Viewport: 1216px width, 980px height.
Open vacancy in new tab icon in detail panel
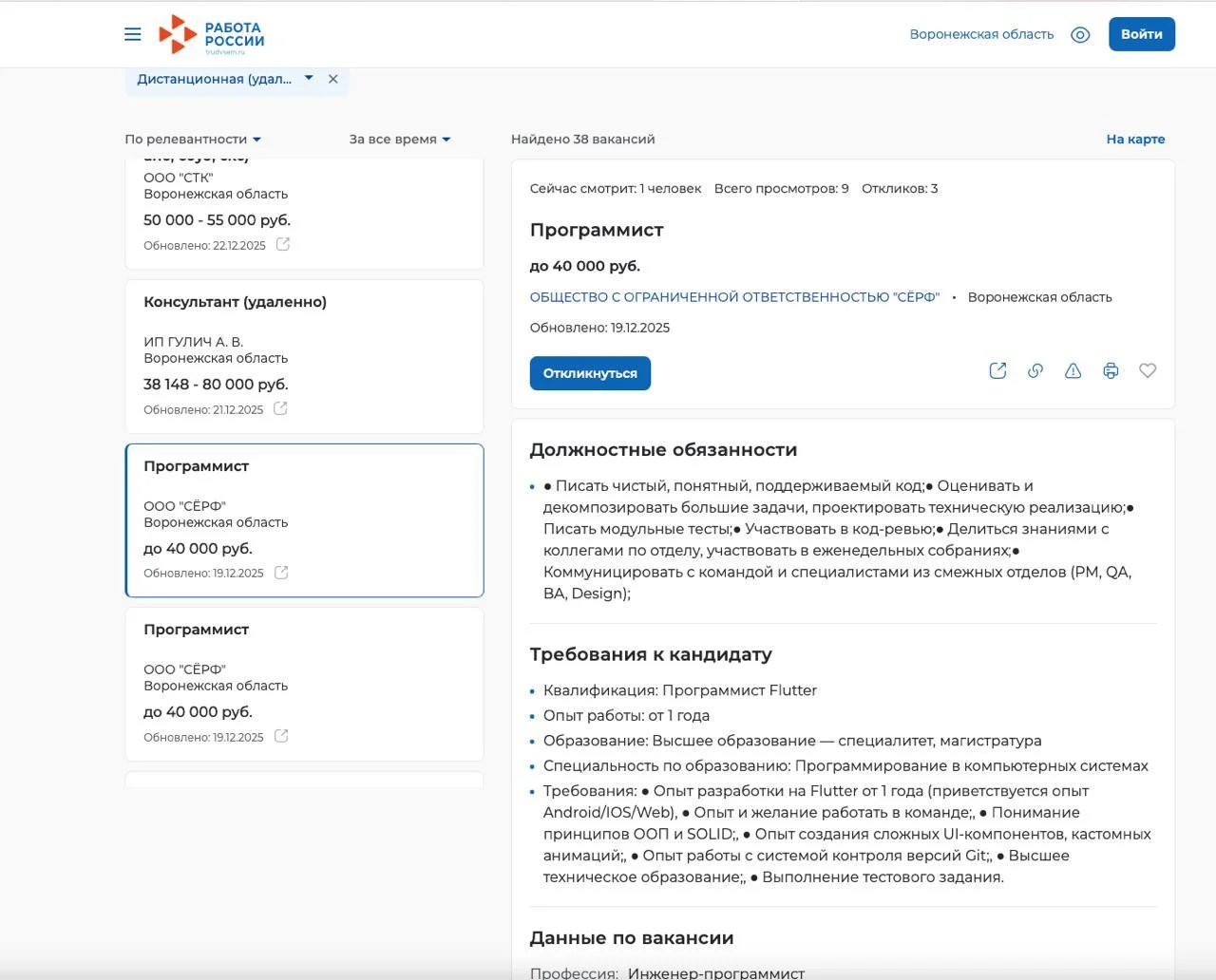(997, 371)
